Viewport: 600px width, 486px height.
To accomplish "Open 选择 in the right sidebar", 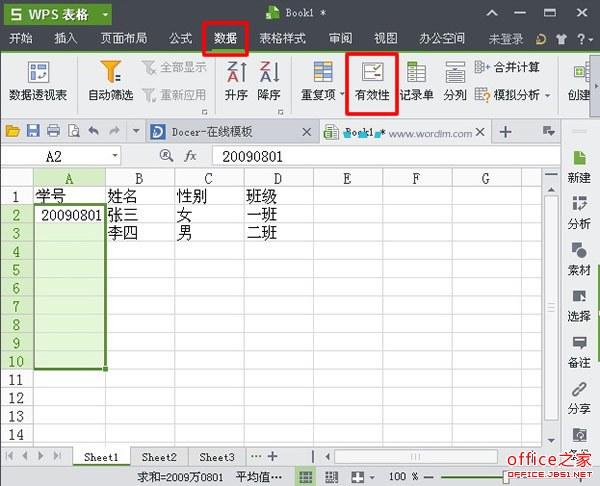I will 579,305.
